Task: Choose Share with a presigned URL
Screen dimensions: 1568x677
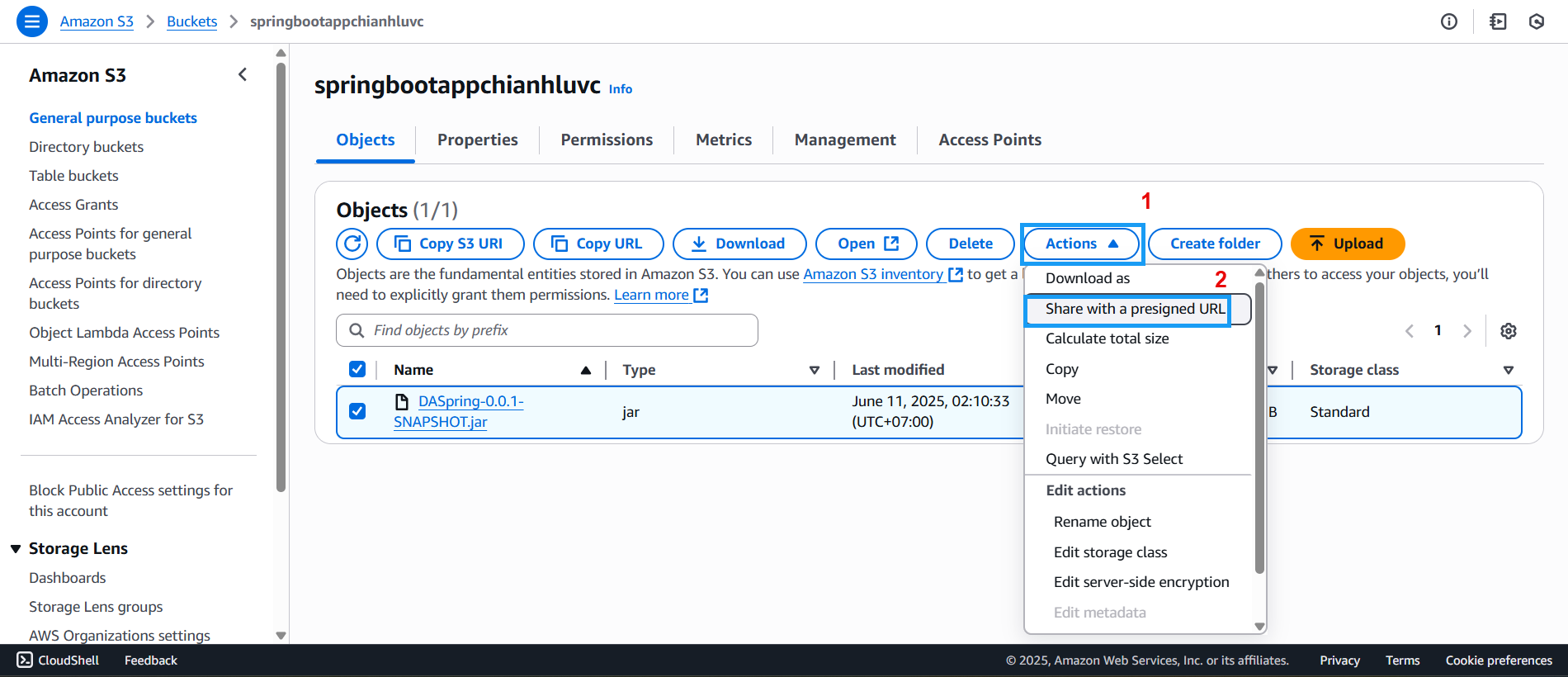Action: coord(1138,309)
